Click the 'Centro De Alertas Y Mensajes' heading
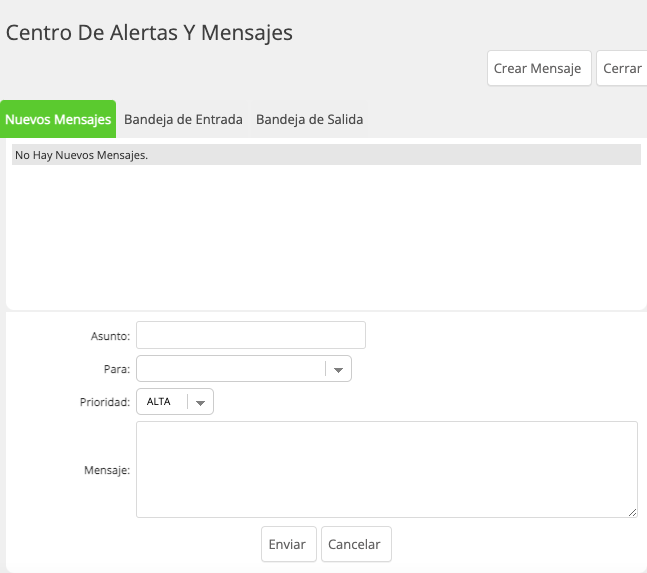Image resolution: width=647 pixels, height=573 pixels. (x=149, y=33)
